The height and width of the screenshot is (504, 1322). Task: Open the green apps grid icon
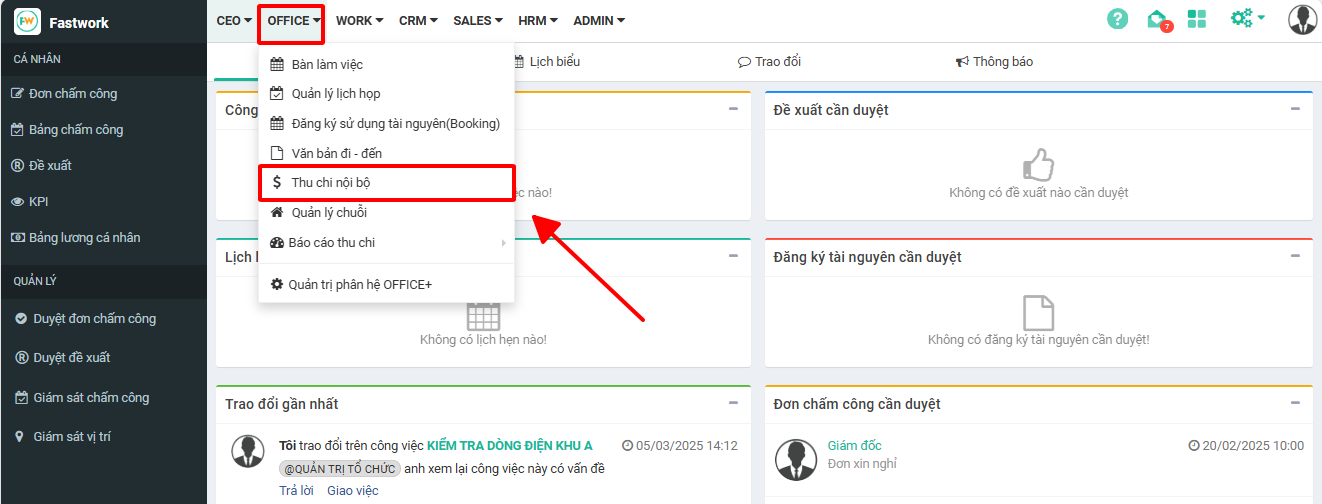(1197, 19)
